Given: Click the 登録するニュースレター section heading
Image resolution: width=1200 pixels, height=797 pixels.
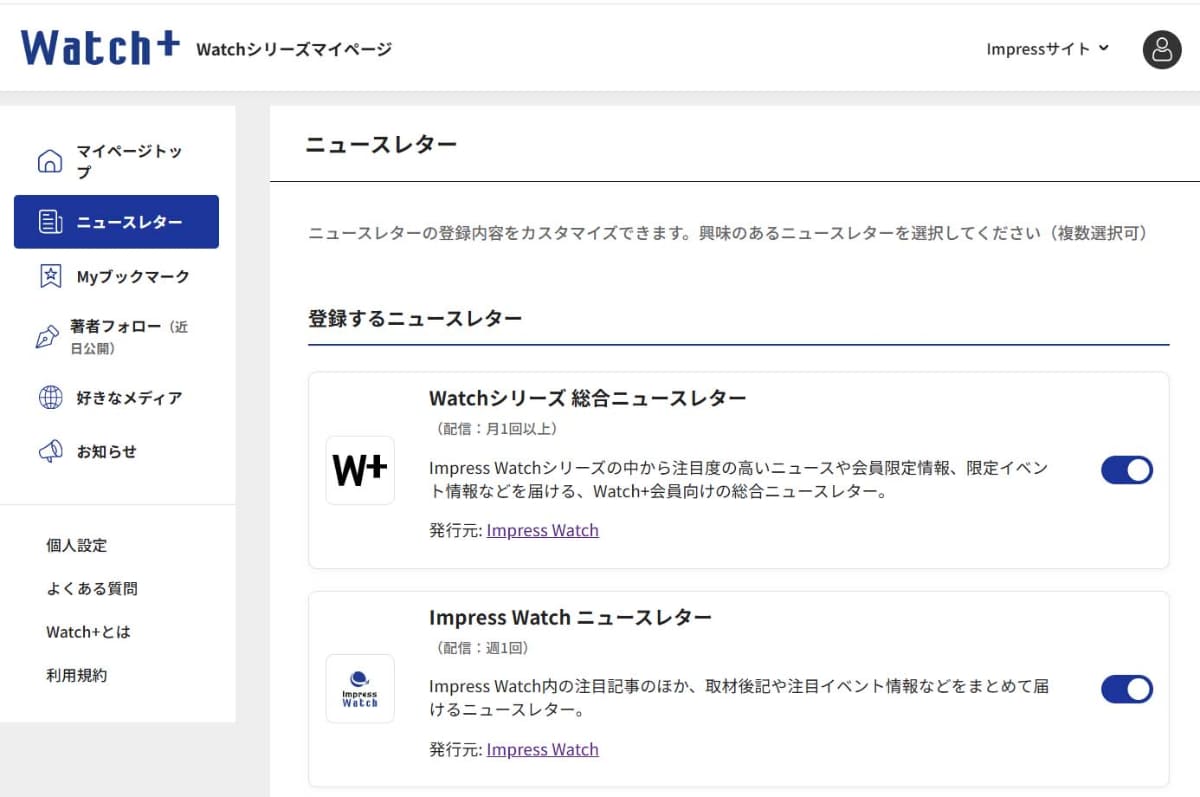Looking at the screenshot, I should (x=415, y=320).
